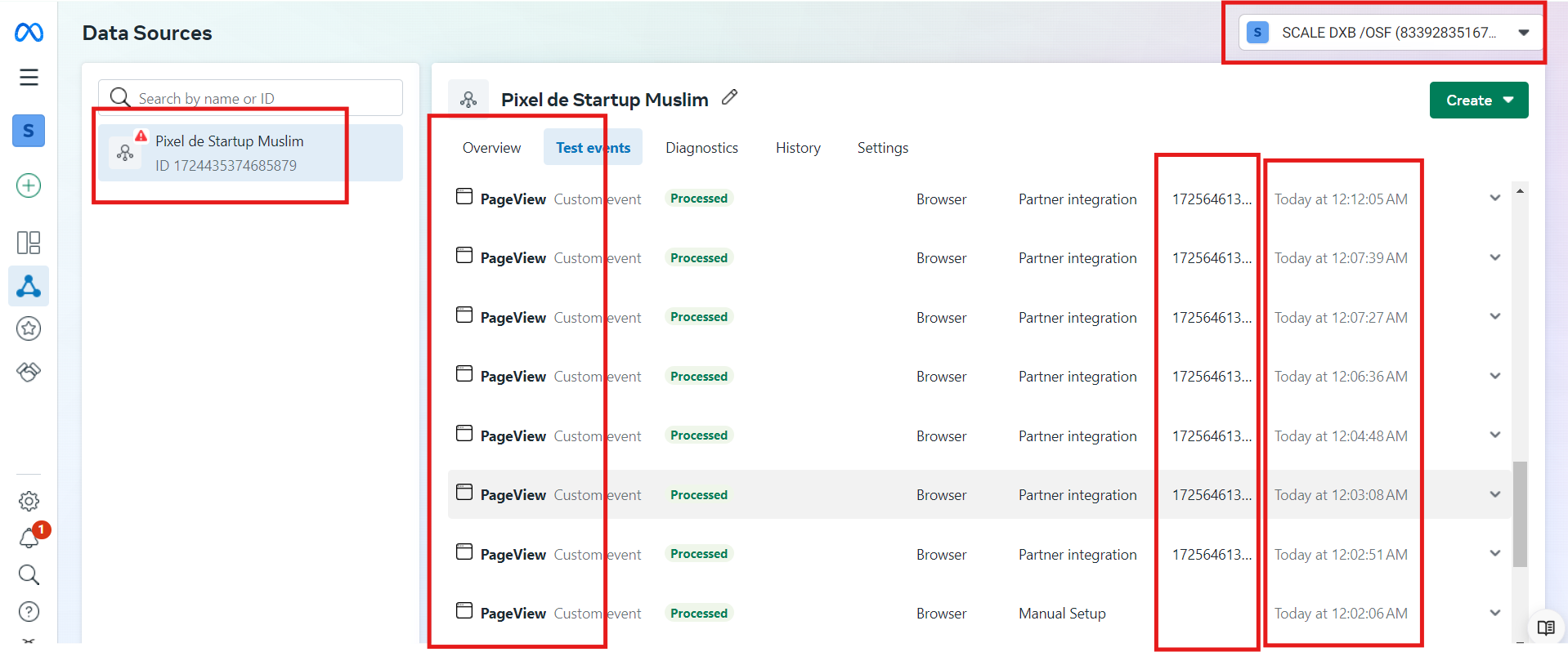Click the "Today at 12:02:51 AM" timestamp
The image size is (1568, 652).
1341,555
